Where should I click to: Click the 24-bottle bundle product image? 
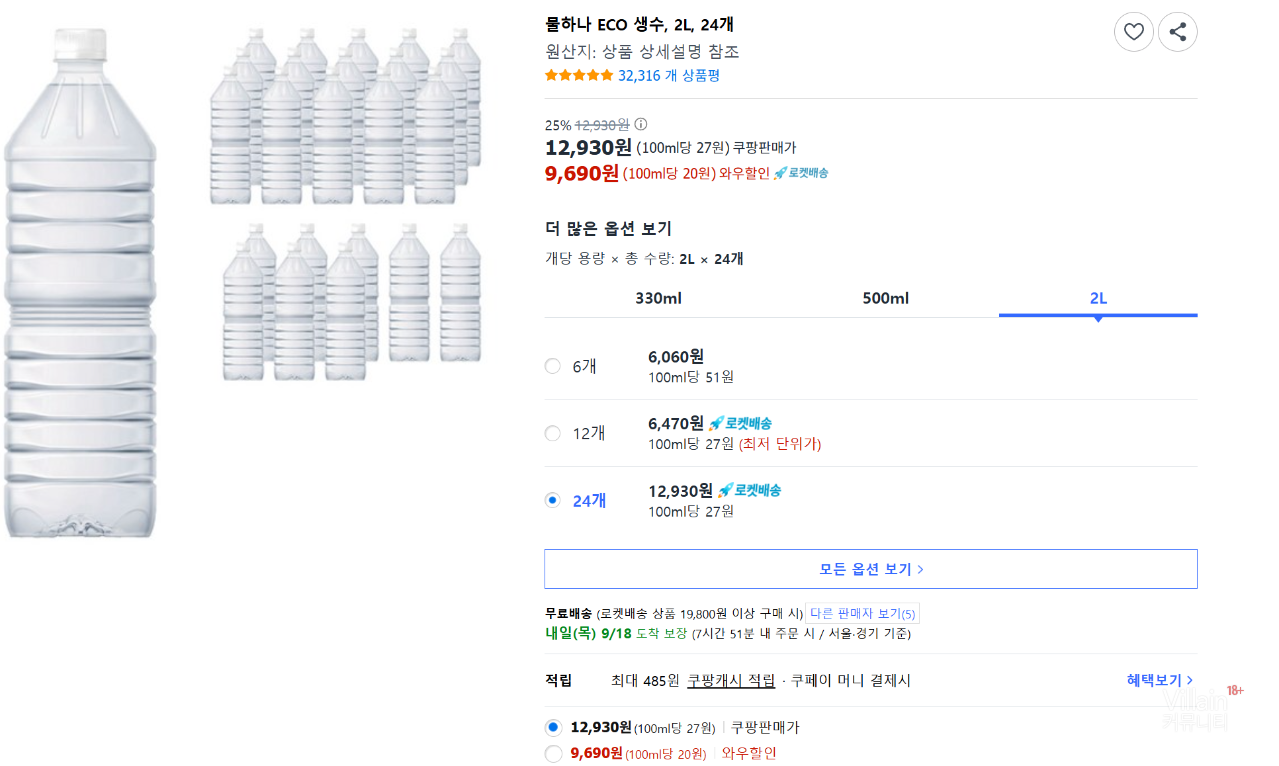point(345,200)
